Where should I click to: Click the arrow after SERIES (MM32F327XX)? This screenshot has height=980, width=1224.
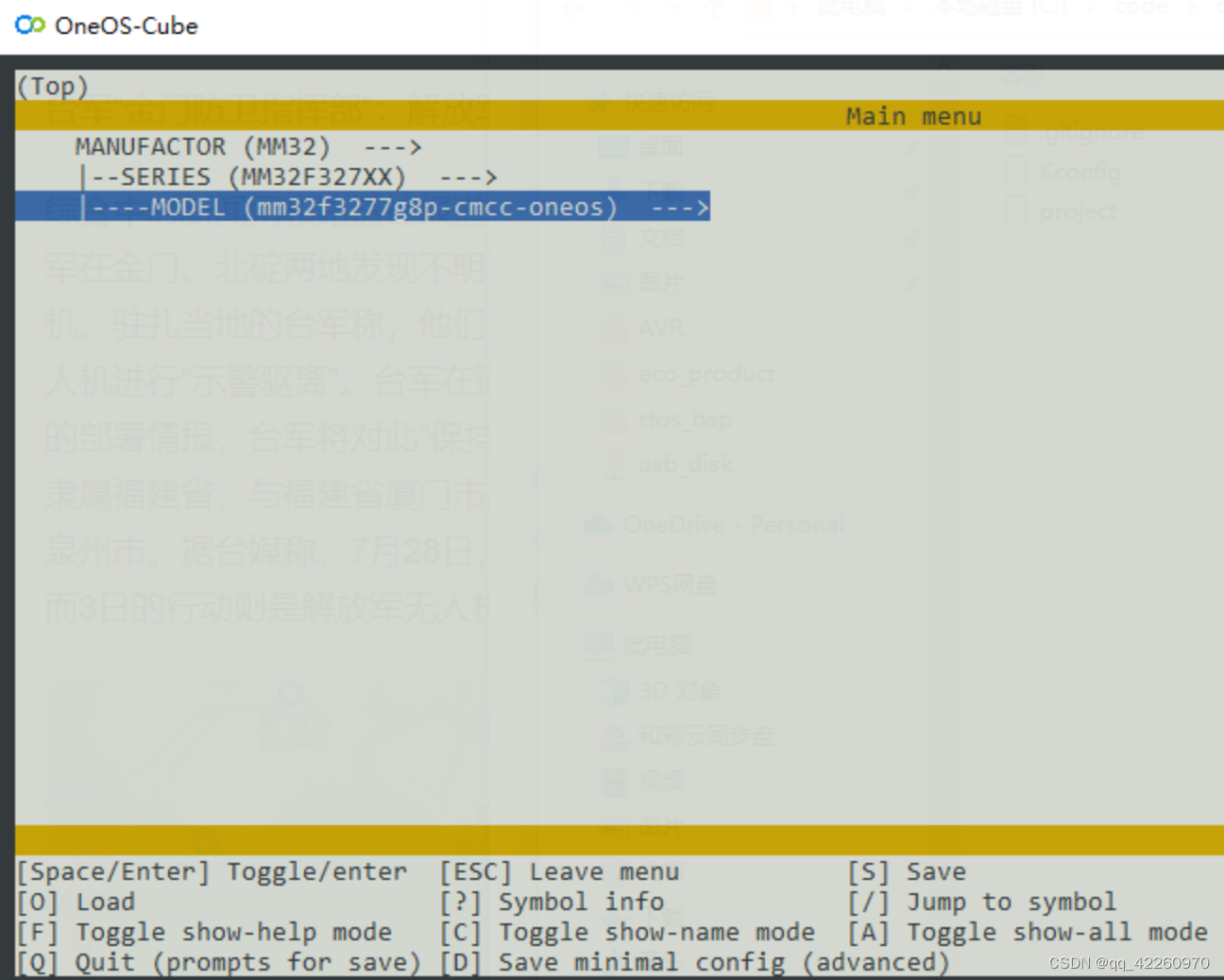(x=468, y=177)
